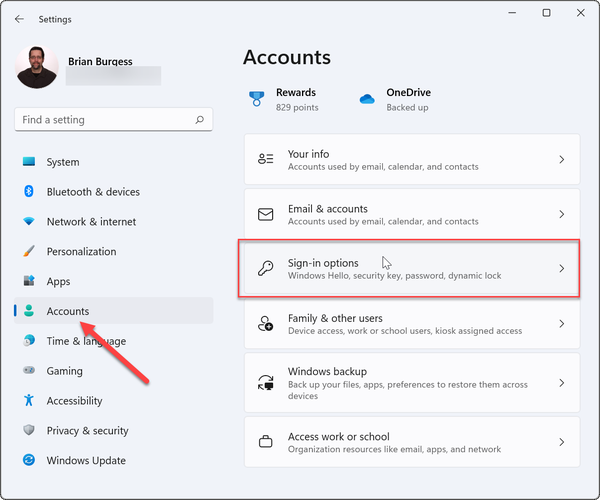
Task: Open Personalization in the sidebar
Action: [81, 252]
